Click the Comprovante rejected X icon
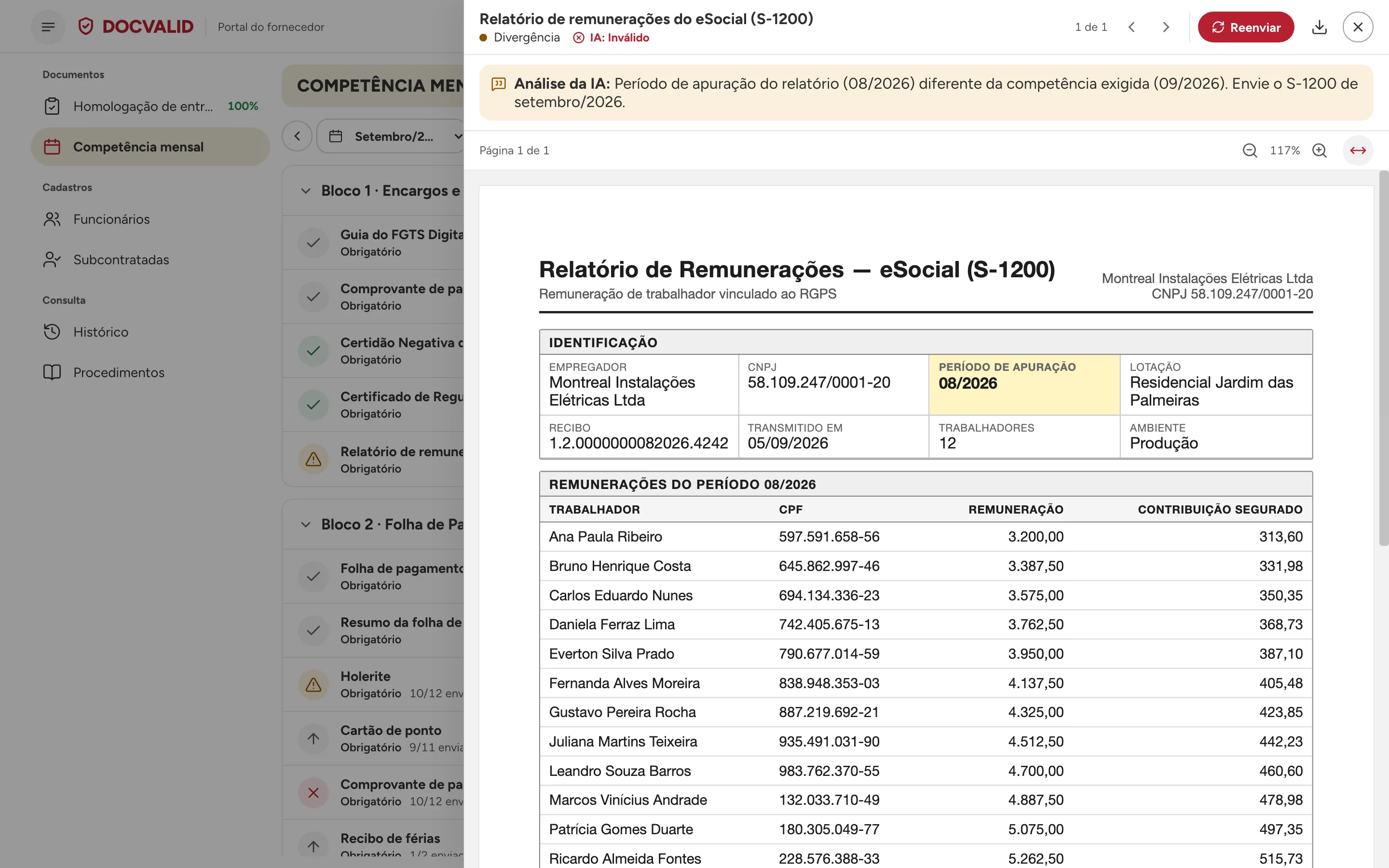Screen dimensions: 1389x868 pyautogui.click(x=313, y=792)
